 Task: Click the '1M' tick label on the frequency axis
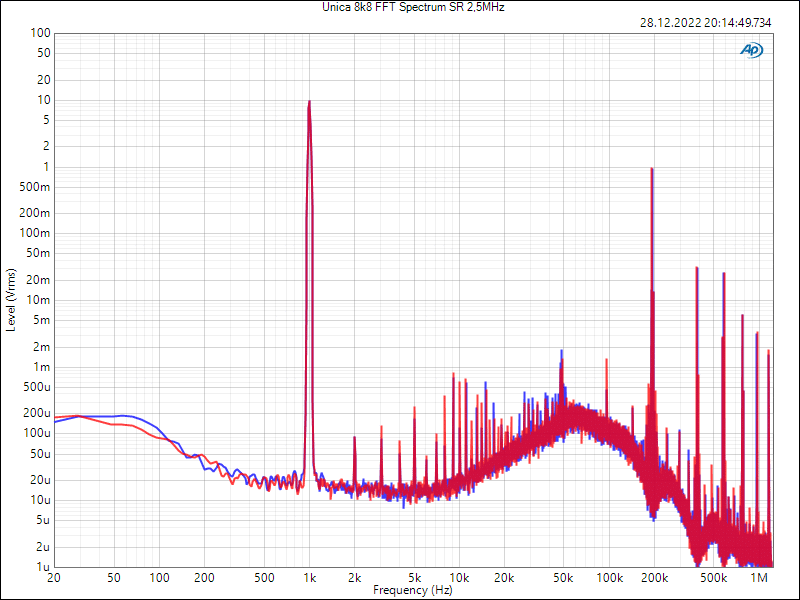[759, 578]
